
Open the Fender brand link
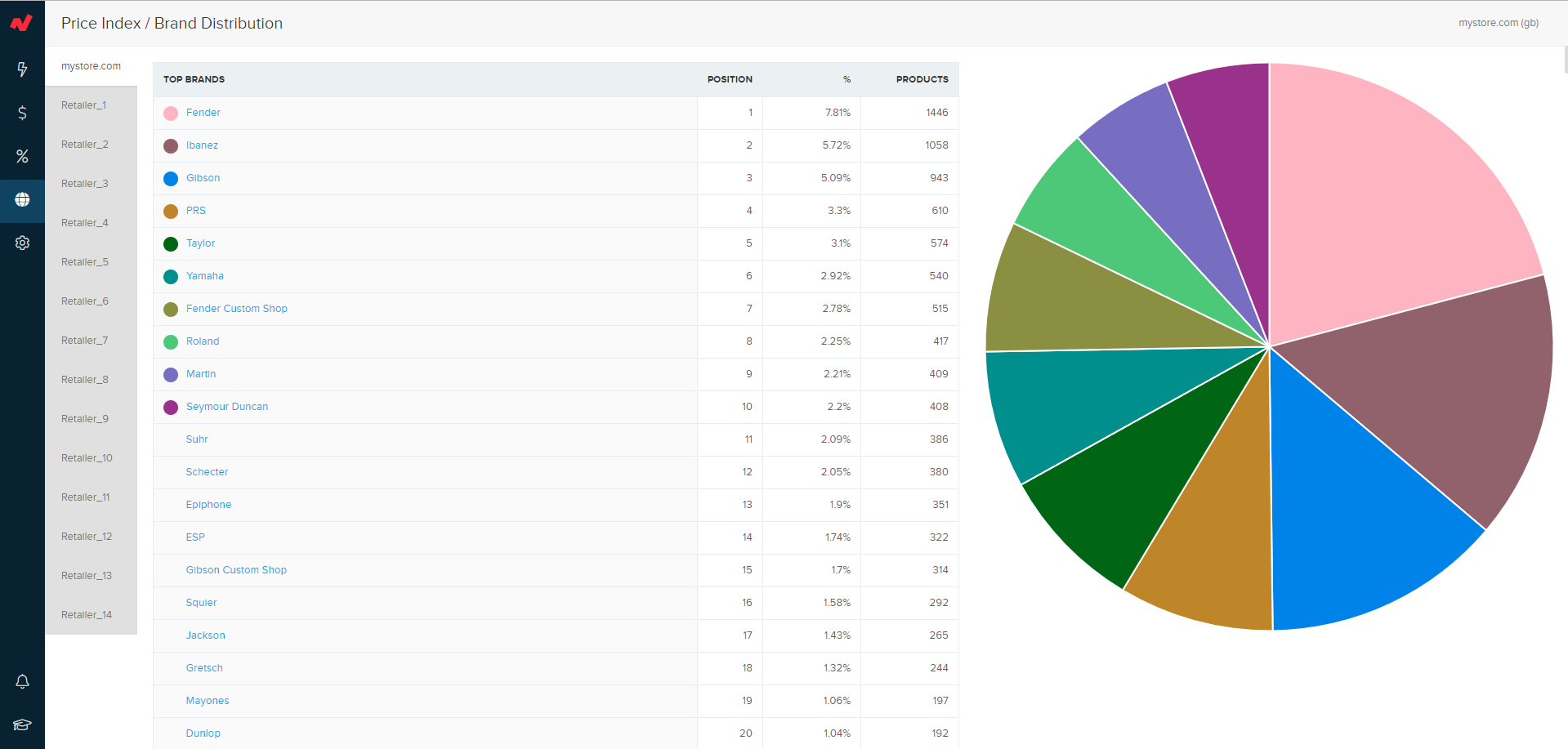203,113
